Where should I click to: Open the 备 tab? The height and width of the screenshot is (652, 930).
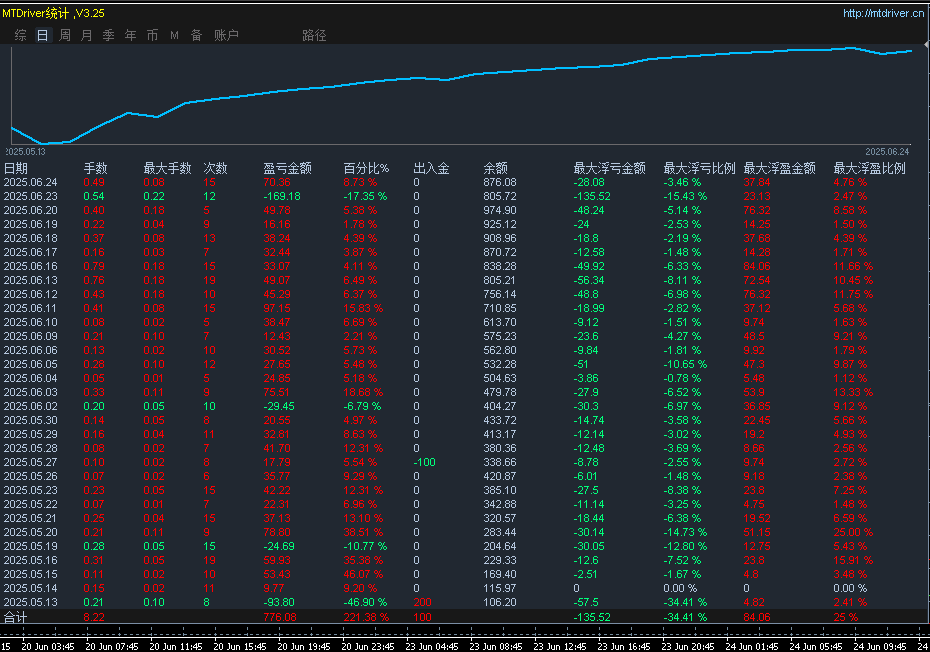(x=196, y=35)
